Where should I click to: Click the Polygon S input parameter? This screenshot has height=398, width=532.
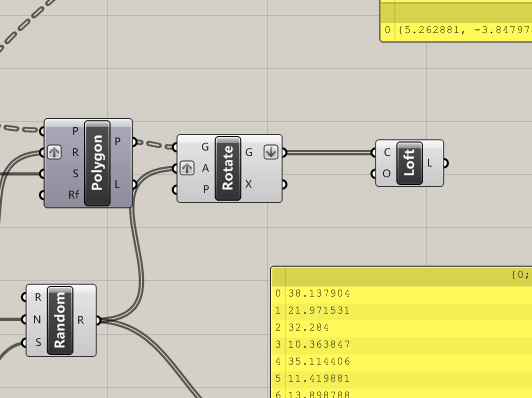pyautogui.click(x=75, y=174)
